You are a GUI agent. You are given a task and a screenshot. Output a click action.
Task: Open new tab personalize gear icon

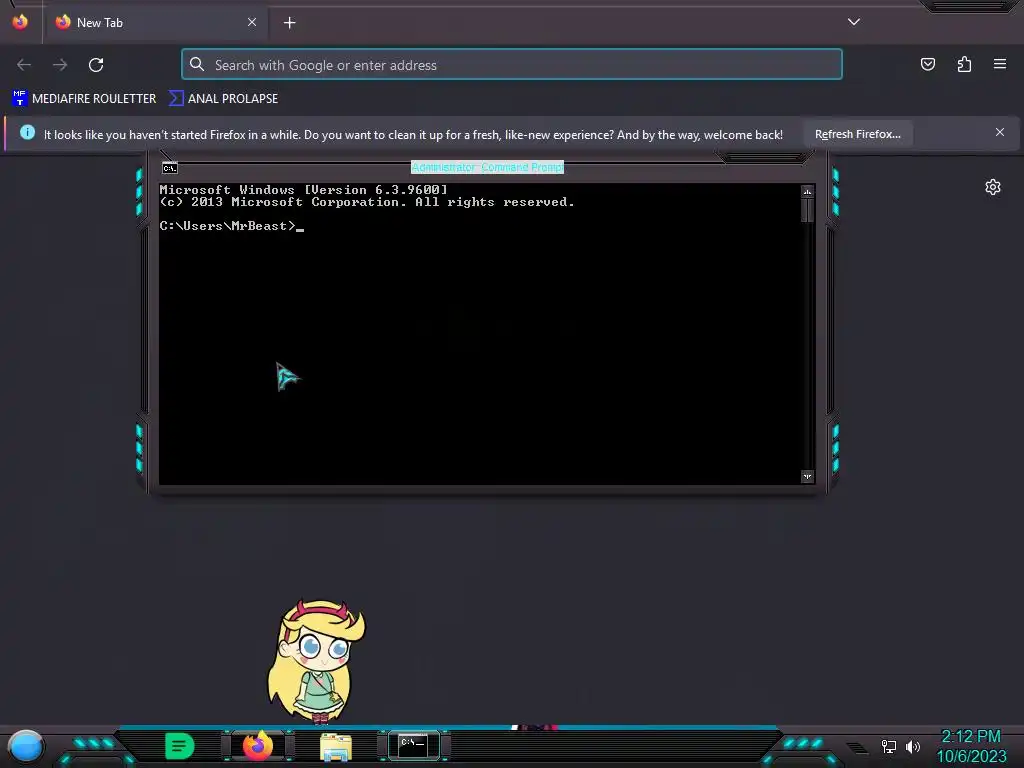click(993, 187)
